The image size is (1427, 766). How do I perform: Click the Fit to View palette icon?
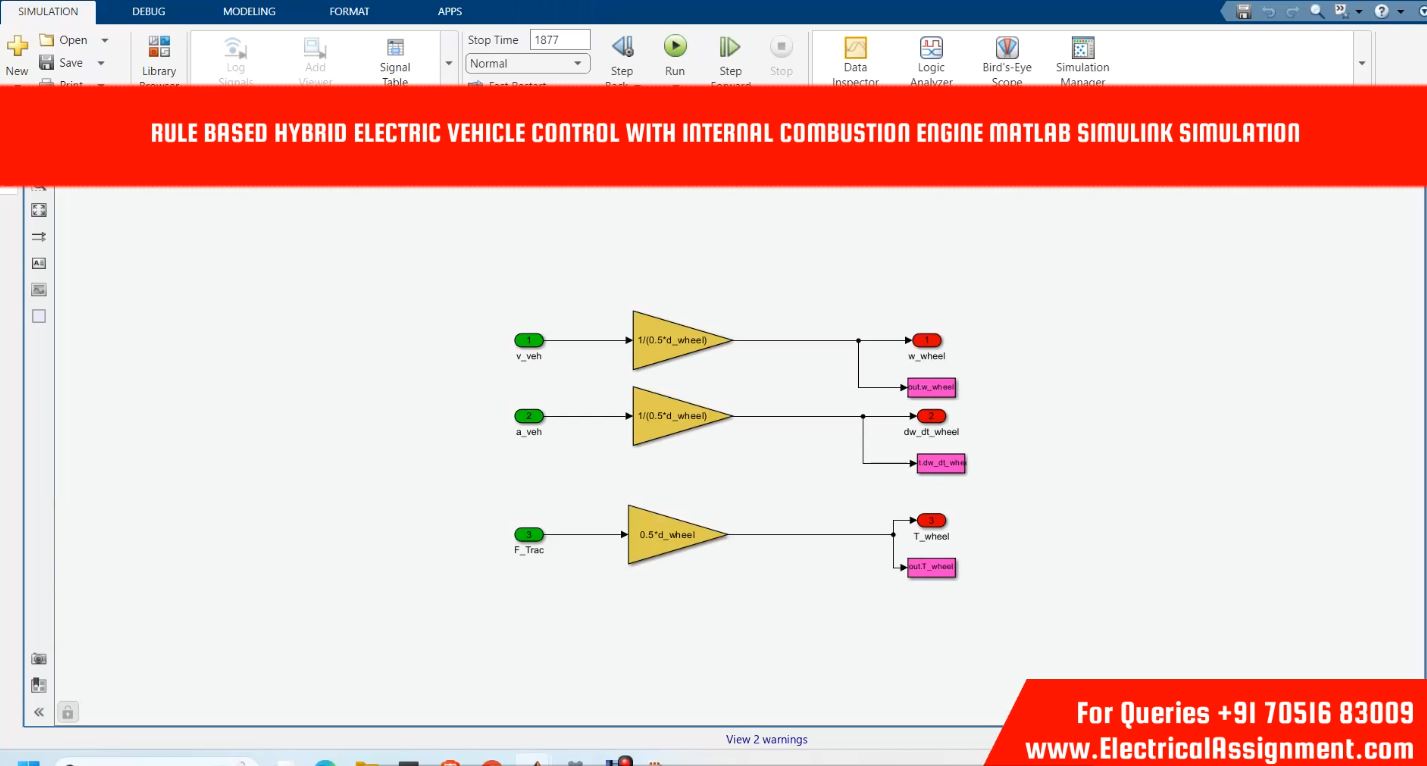pyautogui.click(x=39, y=210)
